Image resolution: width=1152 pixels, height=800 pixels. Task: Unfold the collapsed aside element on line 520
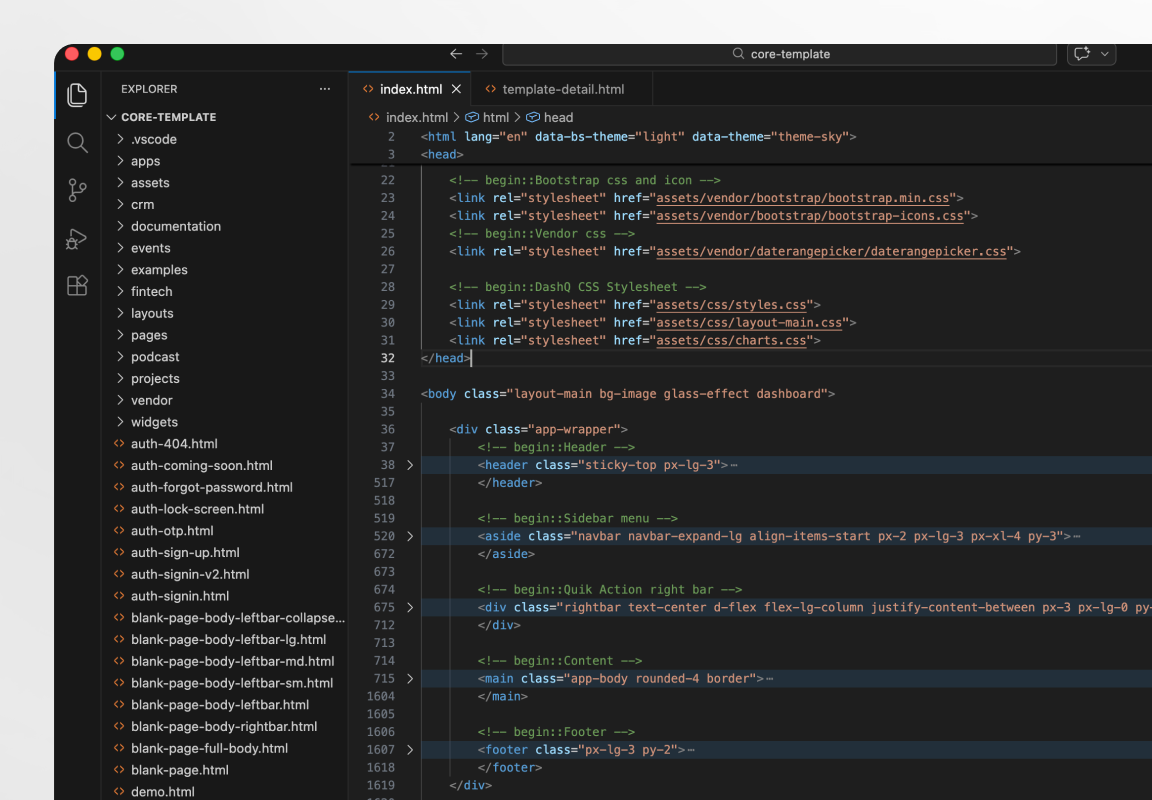pos(409,536)
